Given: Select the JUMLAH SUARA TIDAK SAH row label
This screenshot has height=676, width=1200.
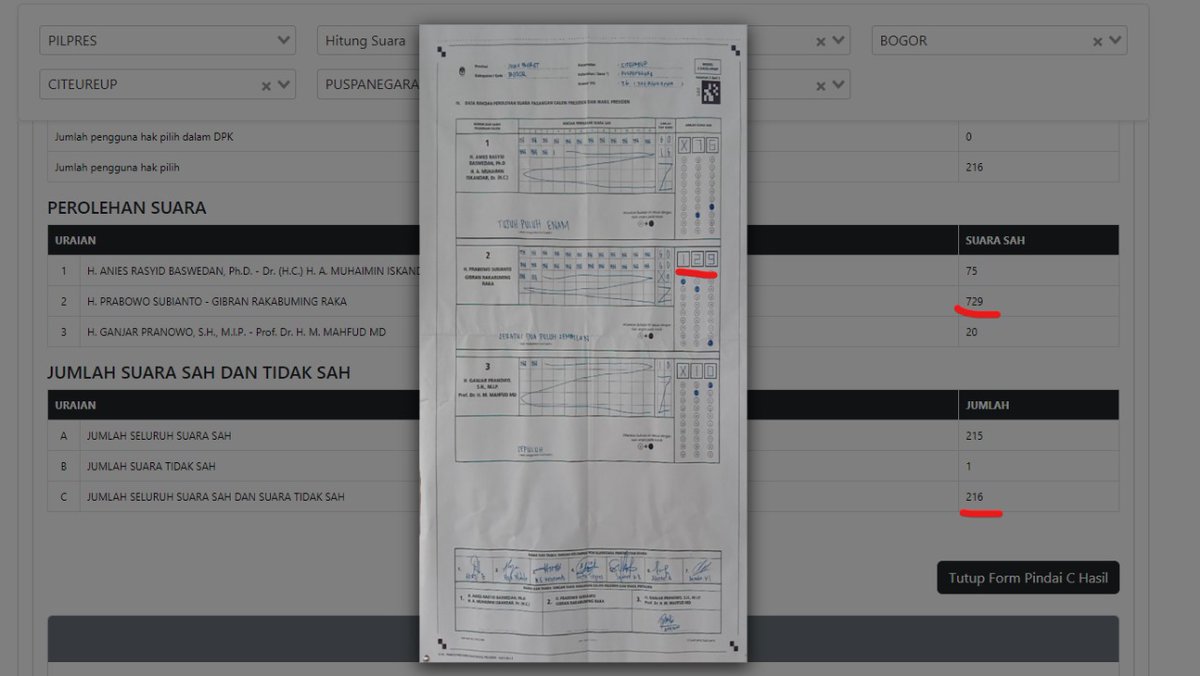Looking at the screenshot, I should click(x=151, y=466).
